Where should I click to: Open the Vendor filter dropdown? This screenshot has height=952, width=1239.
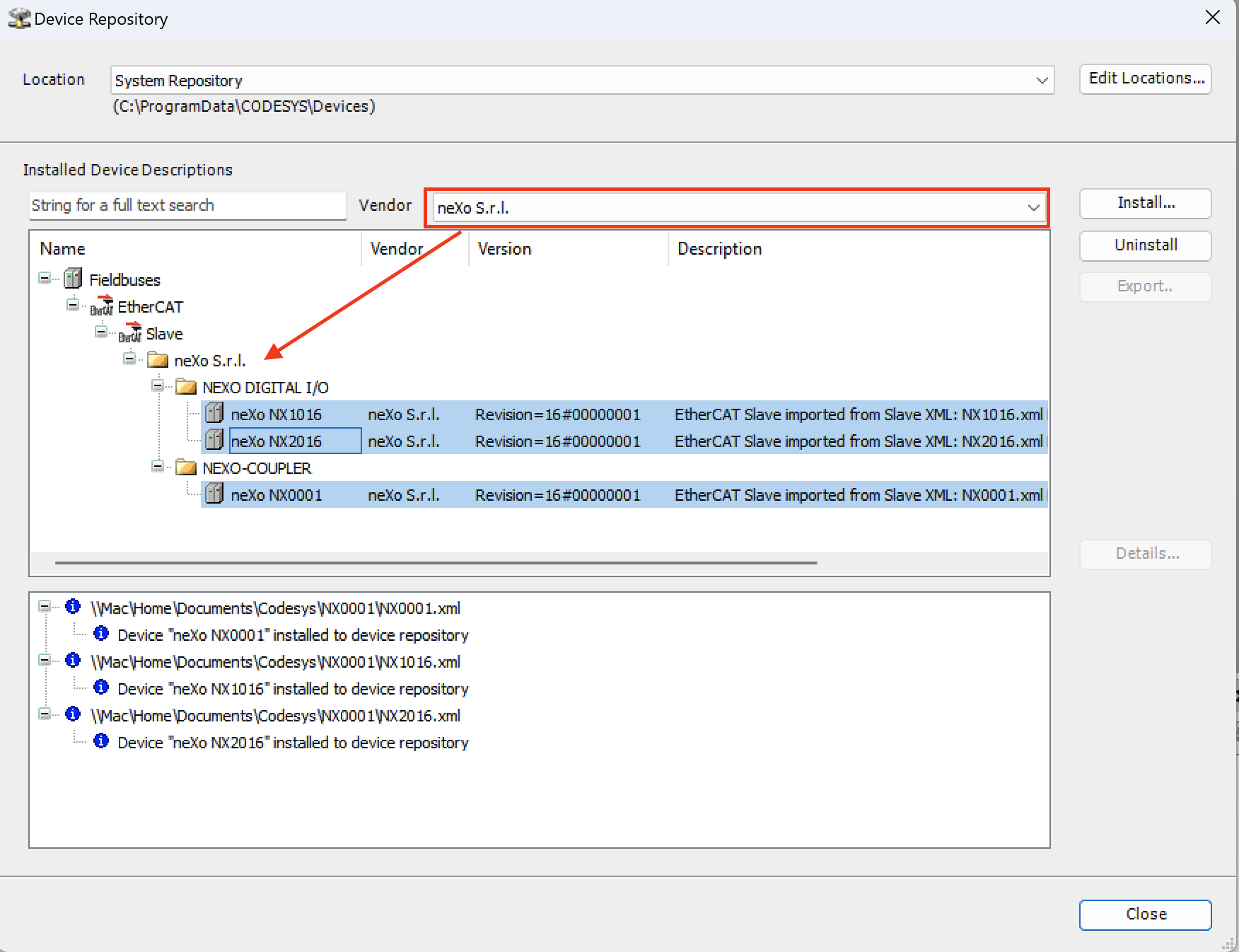point(1033,207)
